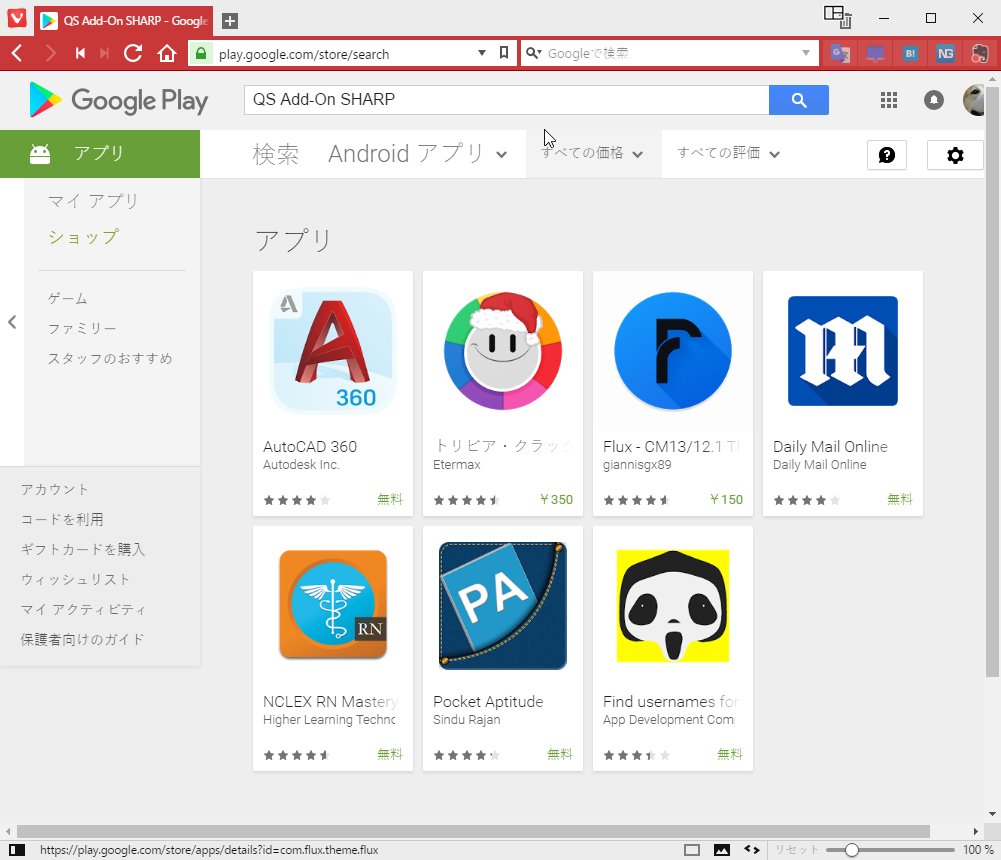This screenshot has height=860, width=1001.
Task: Open ゲーム category in sidebar
Action: (x=68, y=298)
